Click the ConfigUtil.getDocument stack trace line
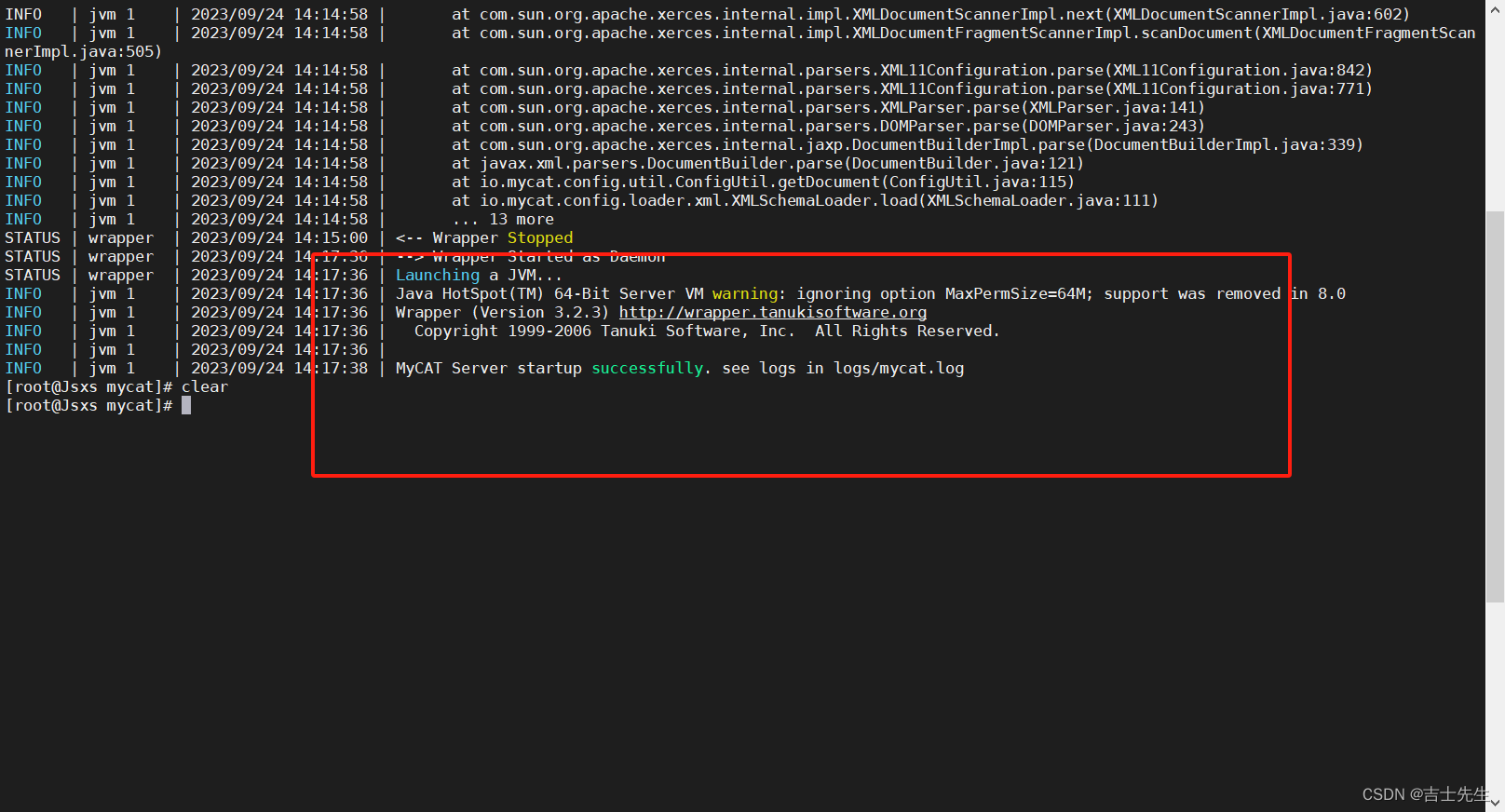 tap(763, 183)
